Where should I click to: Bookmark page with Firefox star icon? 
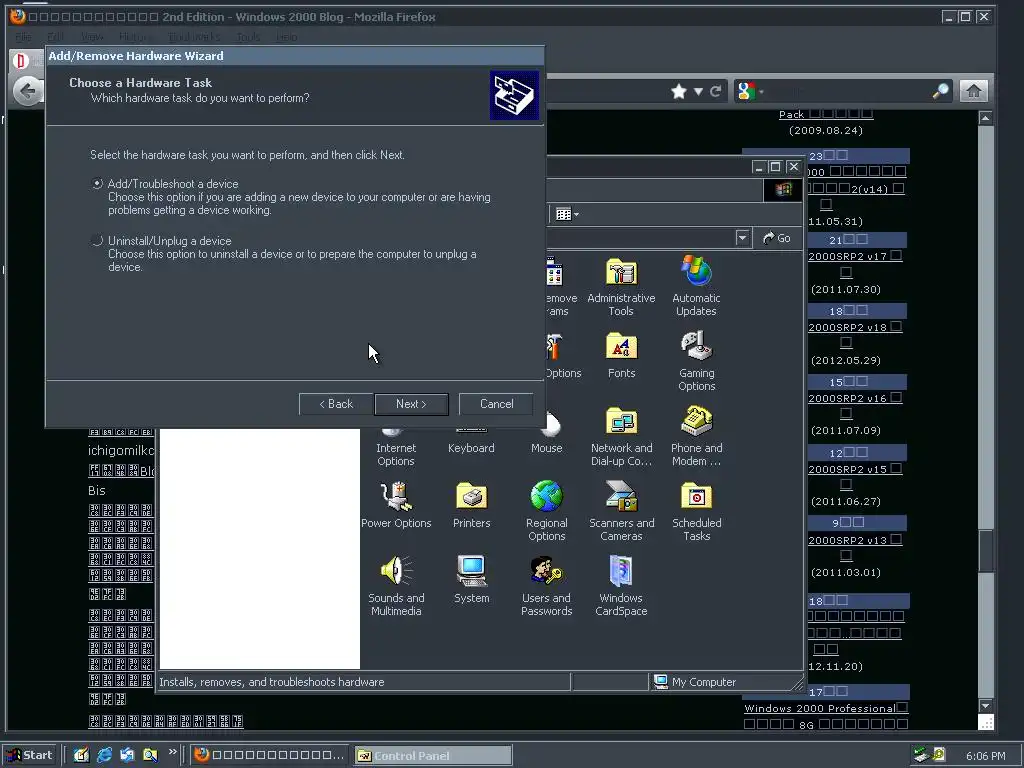[679, 91]
